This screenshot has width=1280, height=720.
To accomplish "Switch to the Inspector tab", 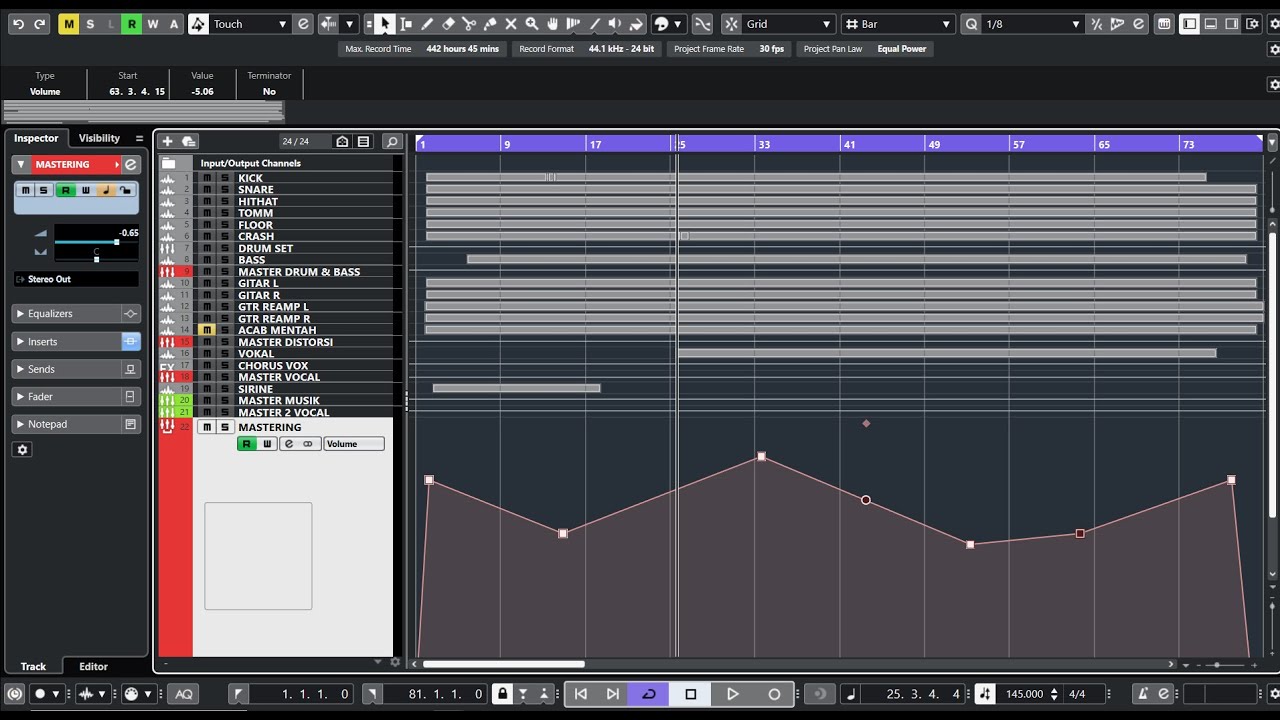I will coord(36,138).
